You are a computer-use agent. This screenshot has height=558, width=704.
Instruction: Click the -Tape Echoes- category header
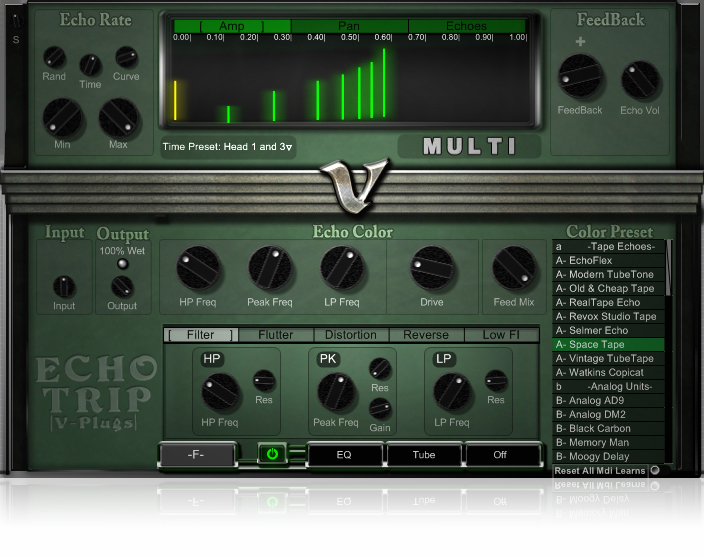tap(608, 246)
